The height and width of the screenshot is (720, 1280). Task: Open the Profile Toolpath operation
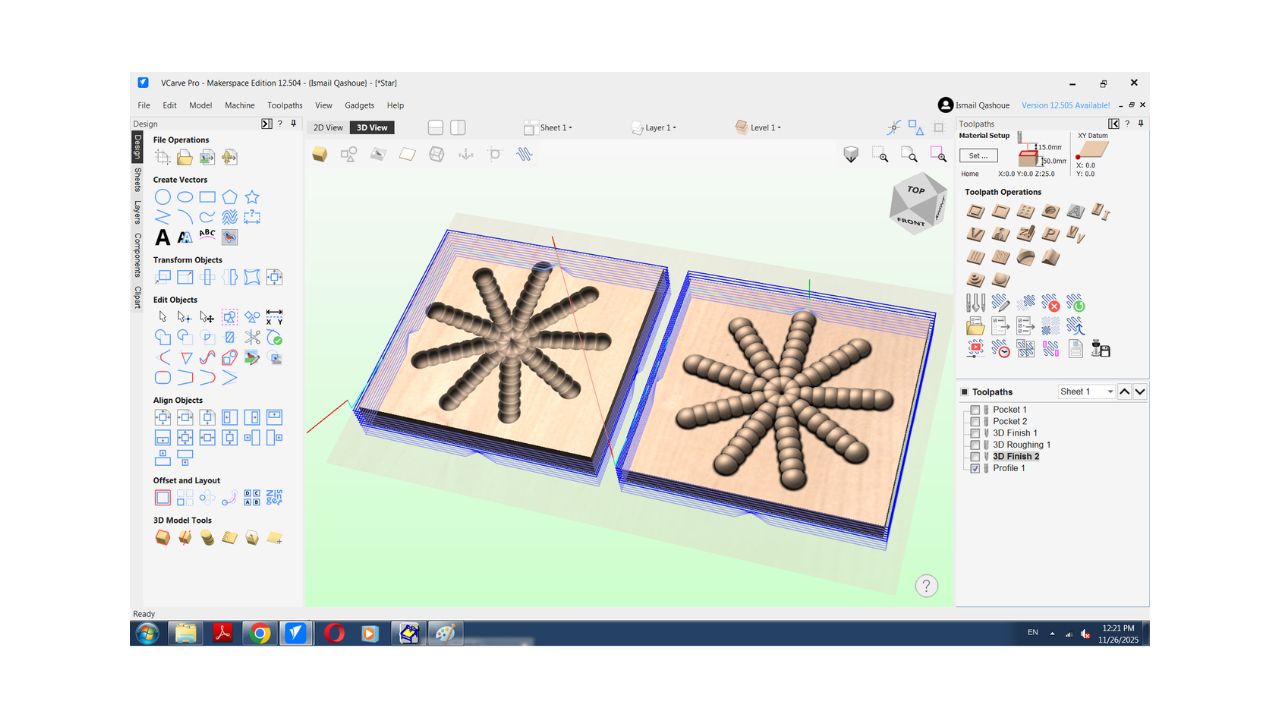975,211
